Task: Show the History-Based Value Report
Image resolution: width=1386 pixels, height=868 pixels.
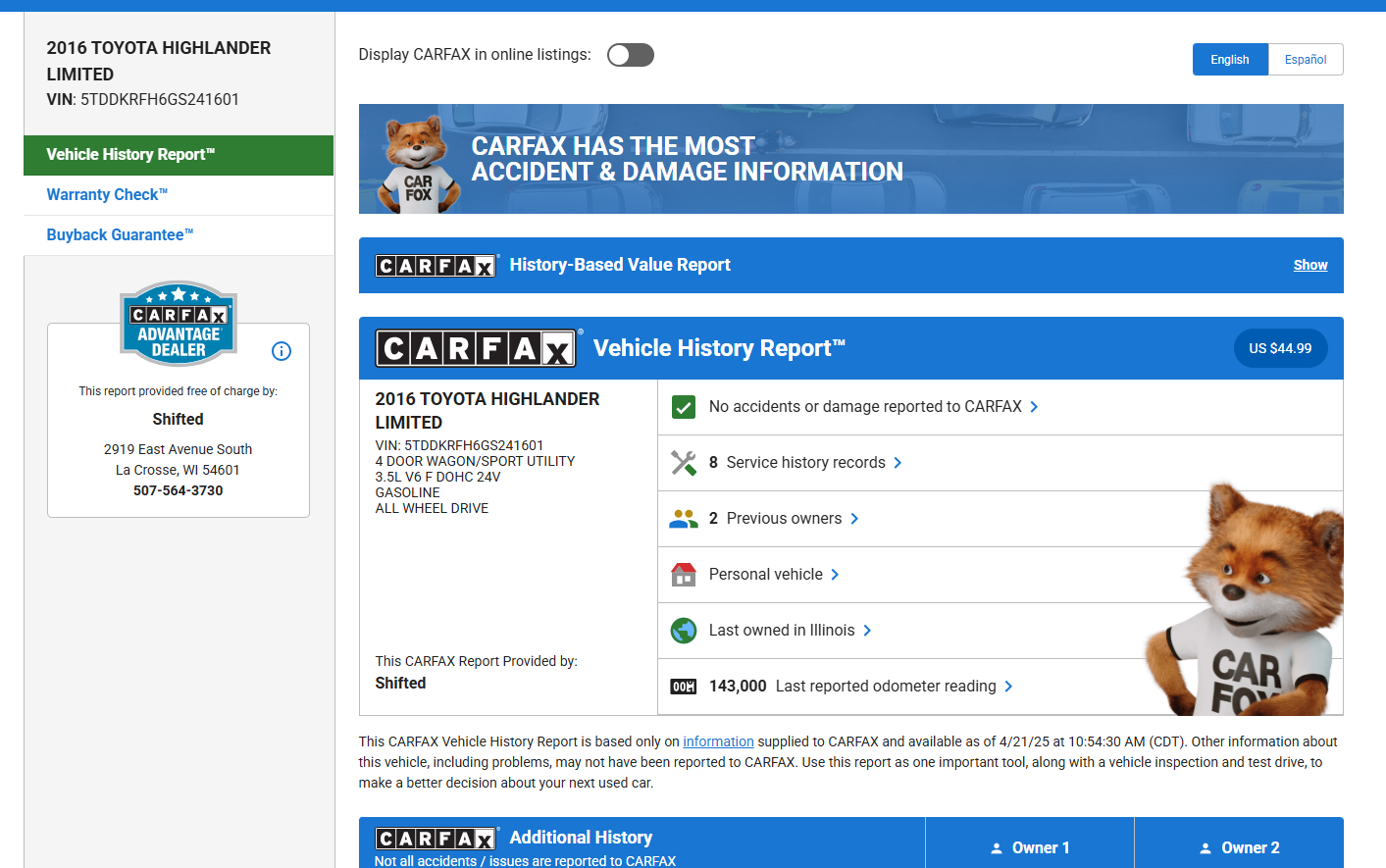Action: pos(1309,265)
